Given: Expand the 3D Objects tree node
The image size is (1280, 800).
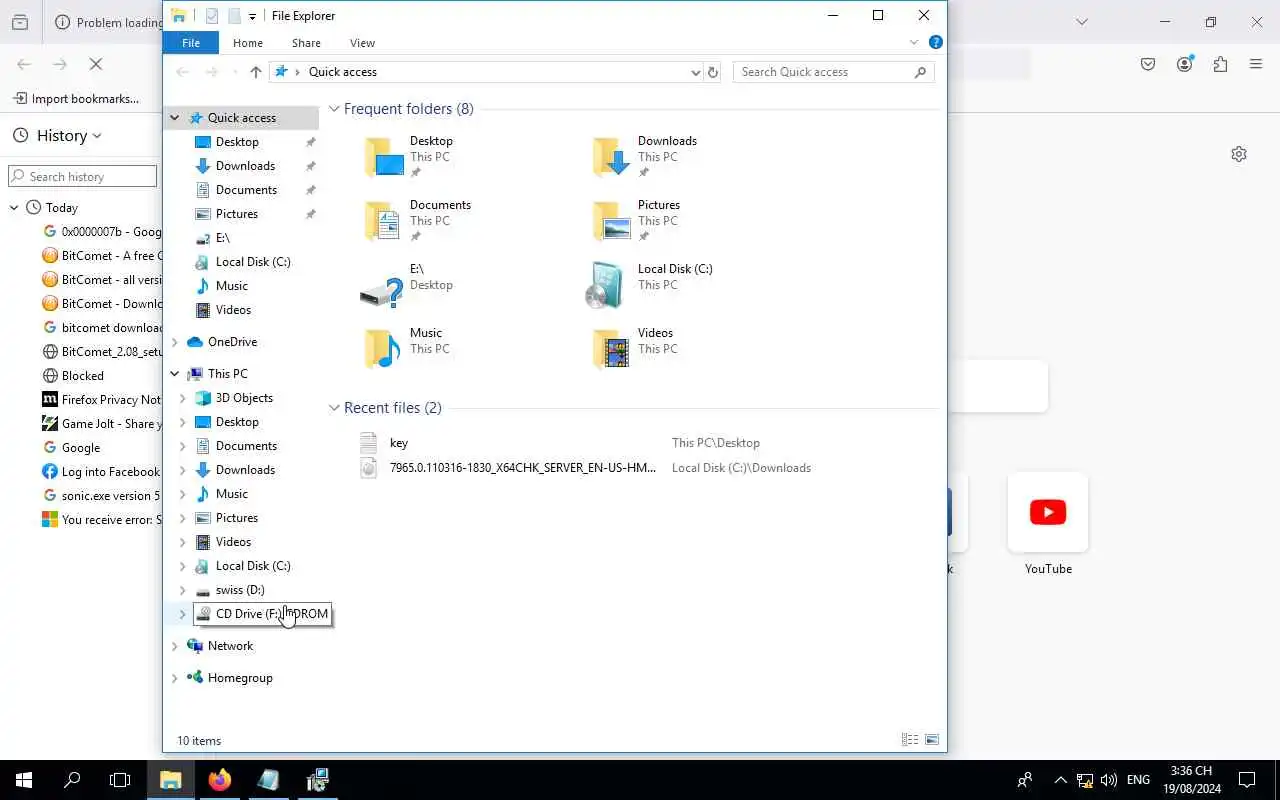Looking at the screenshot, I should coord(183,398).
